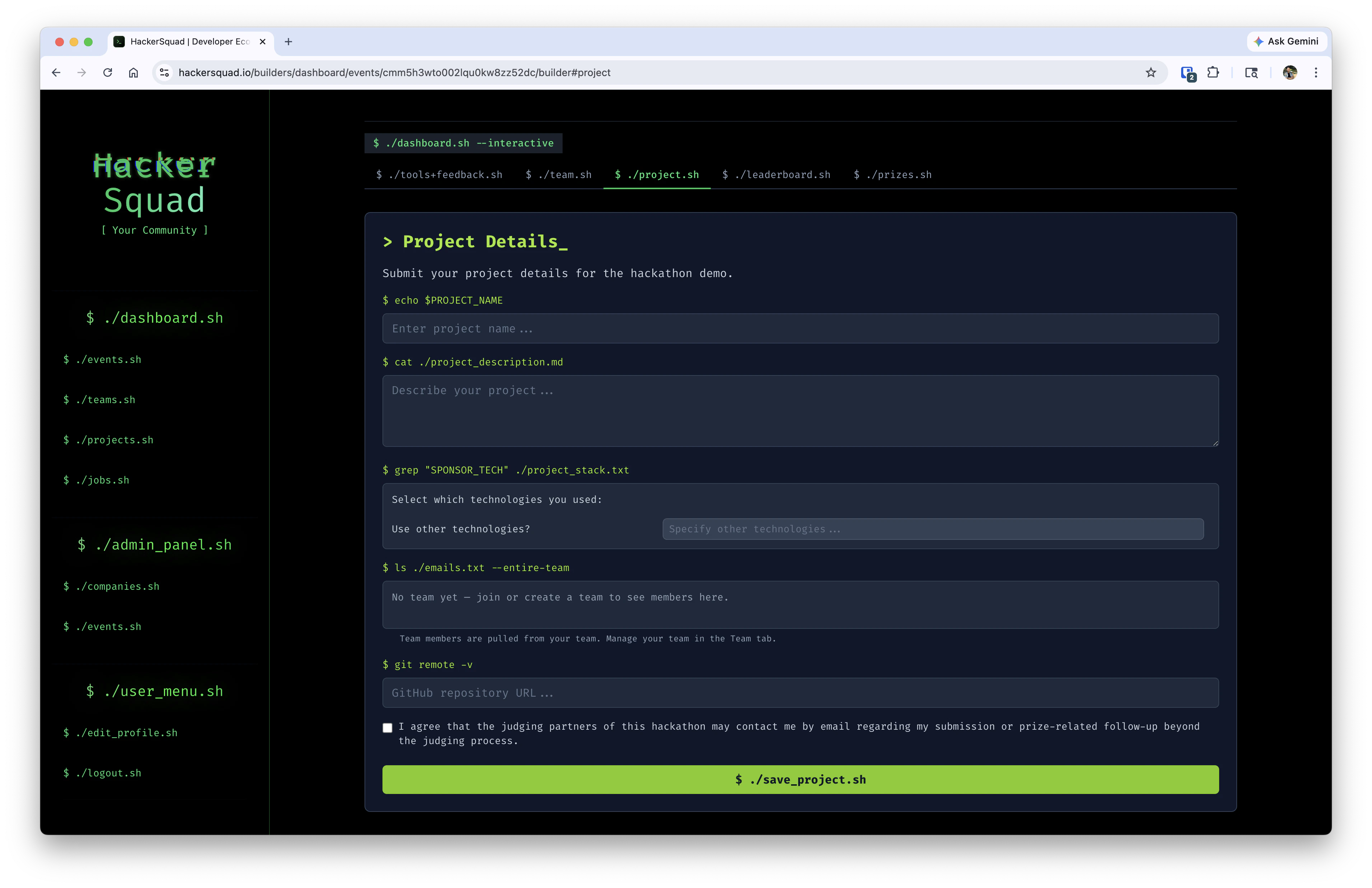Viewport: 1372px width, 888px height.
Task: Close the HackerSquad browser tab
Action: click(263, 42)
